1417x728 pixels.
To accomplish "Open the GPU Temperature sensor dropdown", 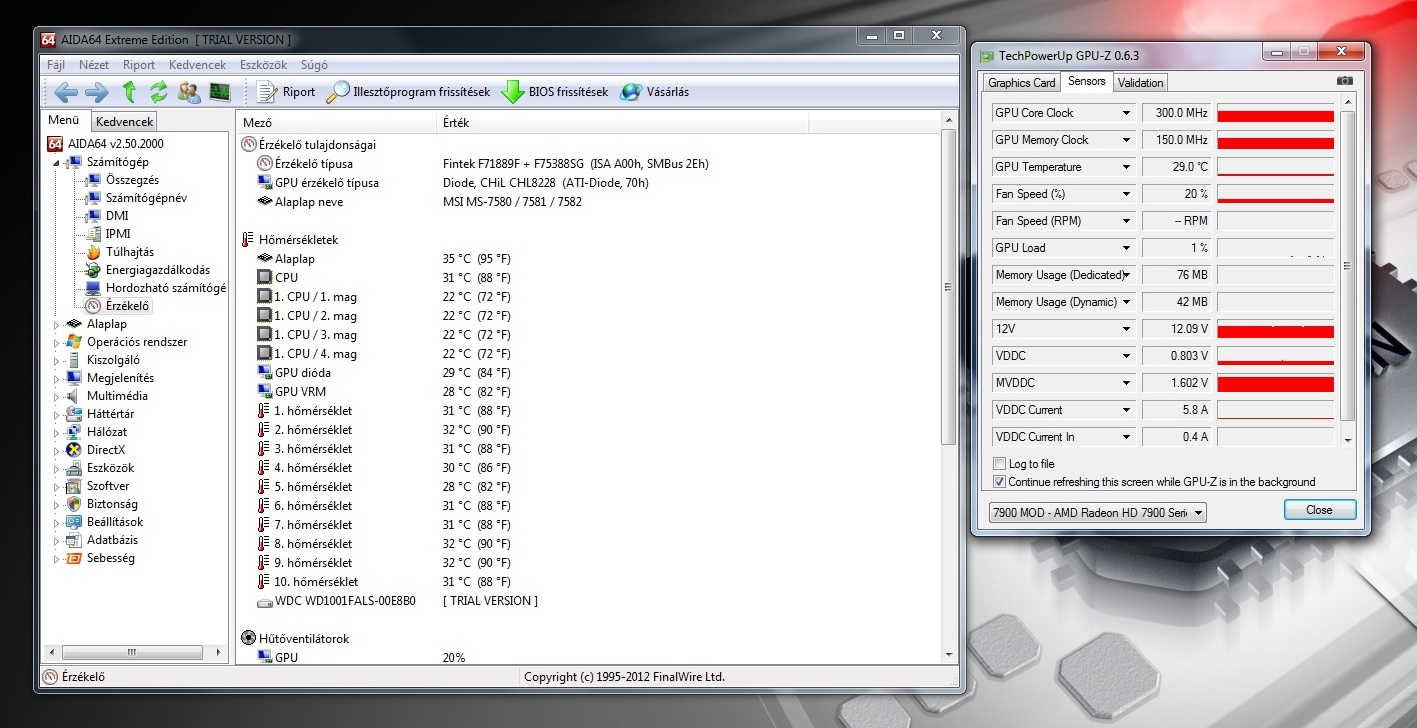I will [1126, 167].
